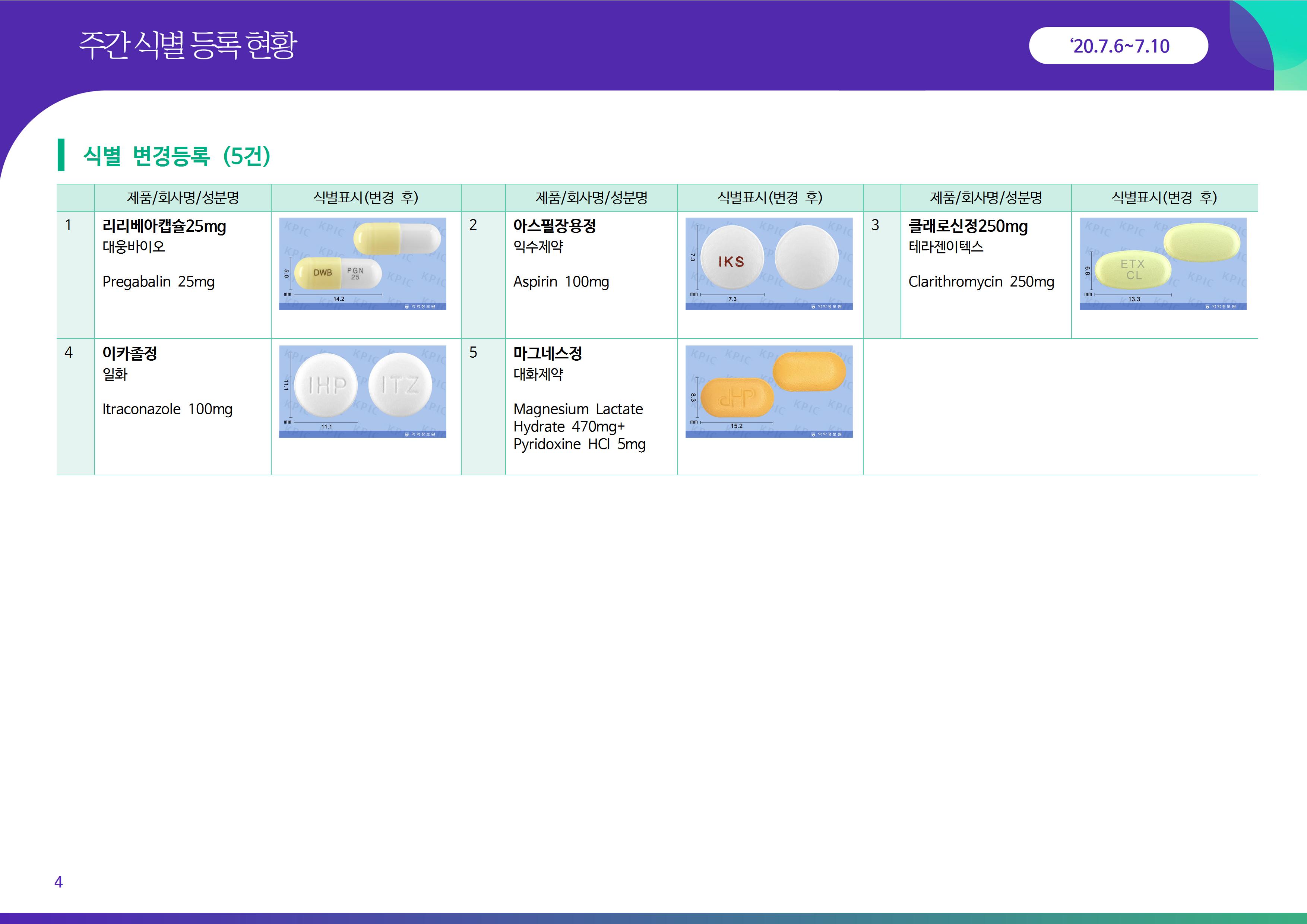Click the Clarithromycin 250mg ingredient text
Image resolution: width=1307 pixels, height=924 pixels.
(x=981, y=281)
